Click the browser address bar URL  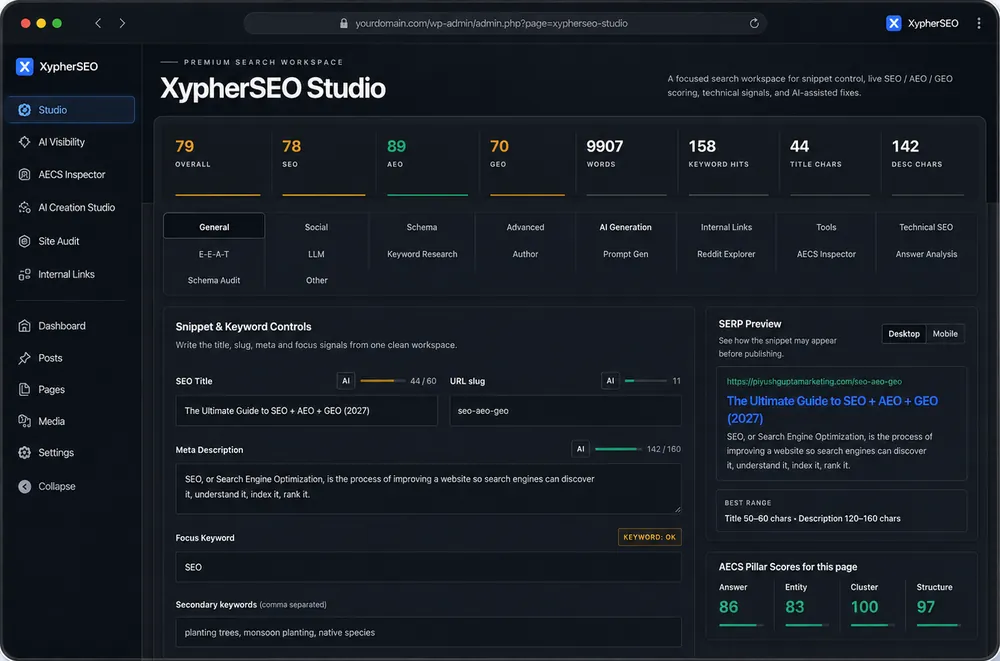coord(491,23)
